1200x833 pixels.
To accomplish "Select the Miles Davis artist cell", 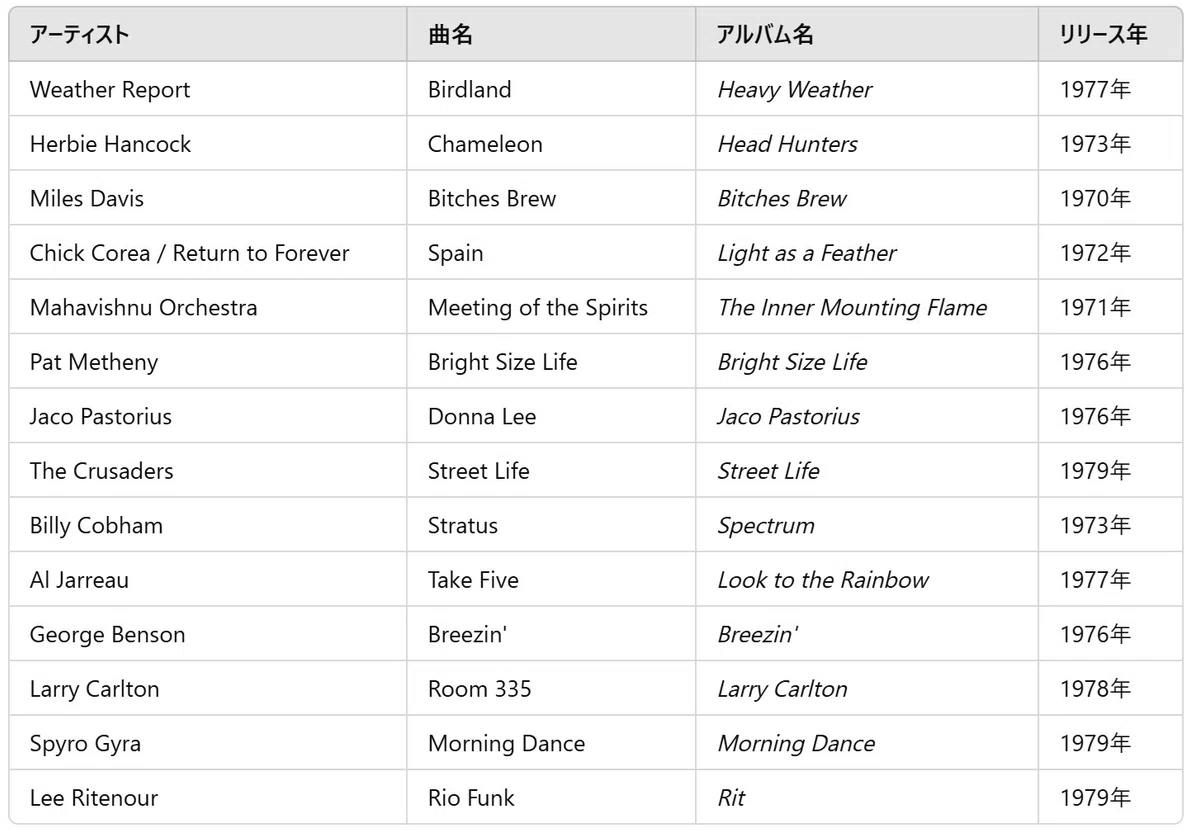I will (x=208, y=198).
